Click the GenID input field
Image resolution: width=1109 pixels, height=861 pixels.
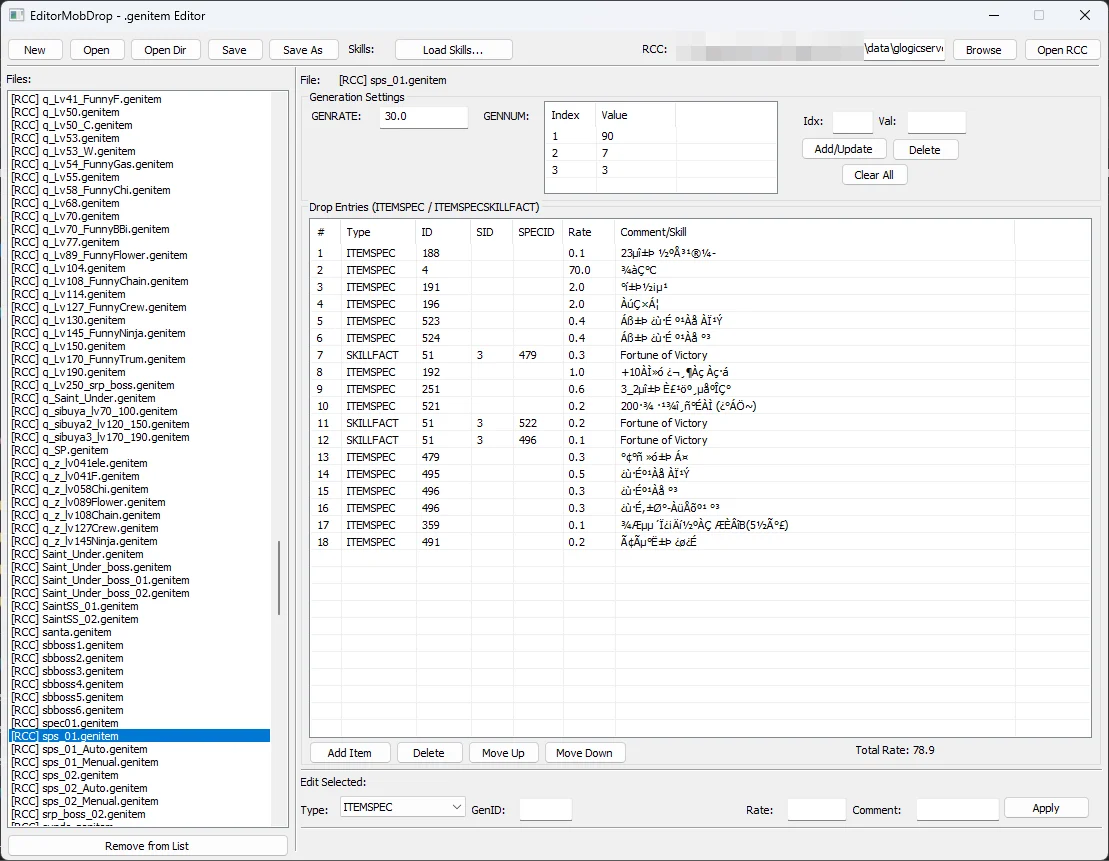(x=545, y=809)
